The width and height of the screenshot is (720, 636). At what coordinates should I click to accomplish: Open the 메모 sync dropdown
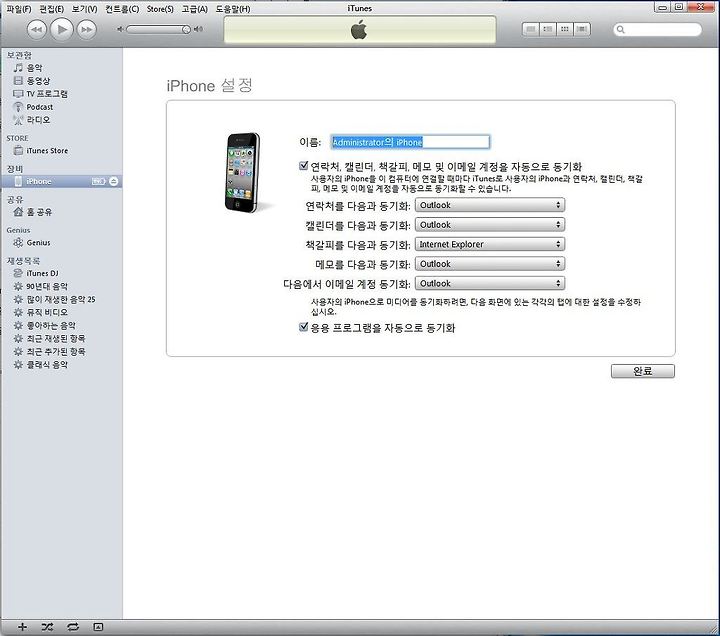(x=489, y=264)
